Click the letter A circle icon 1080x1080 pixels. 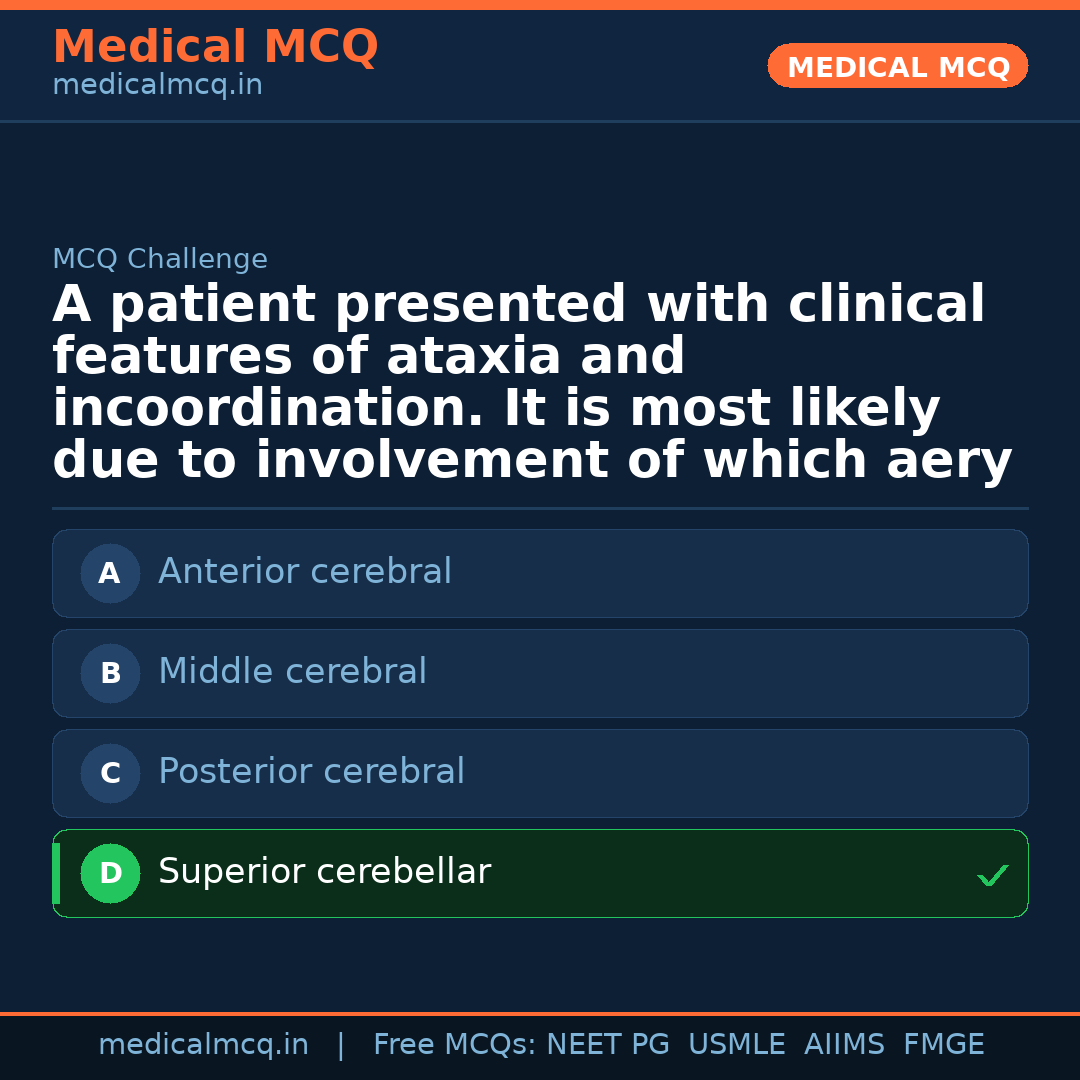pyautogui.click(x=110, y=573)
